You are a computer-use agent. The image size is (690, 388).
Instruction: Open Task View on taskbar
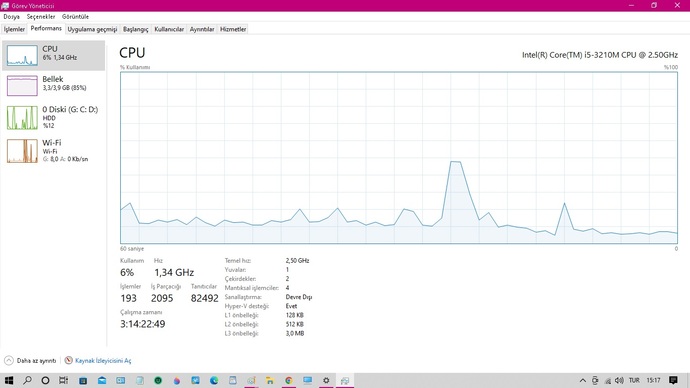(x=64, y=381)
